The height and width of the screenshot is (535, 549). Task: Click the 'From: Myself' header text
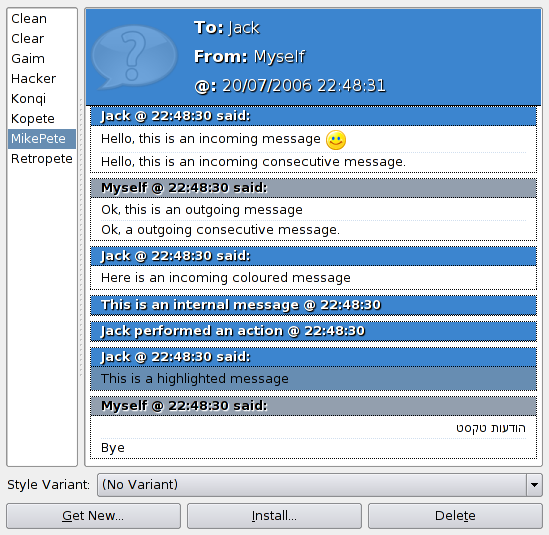click(x=250, y=57)
